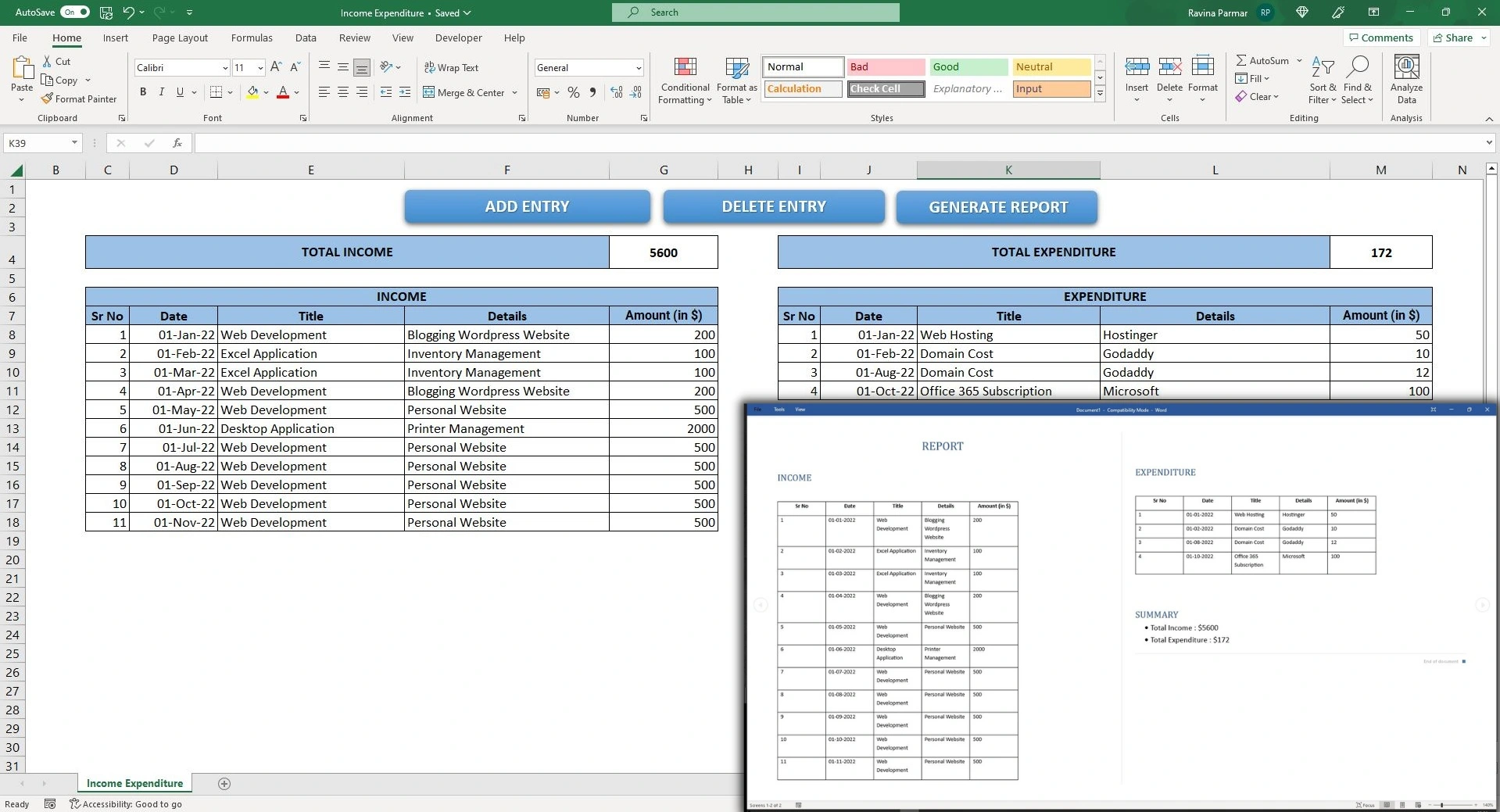Toggle bold formatting

(x=142, y=92)
